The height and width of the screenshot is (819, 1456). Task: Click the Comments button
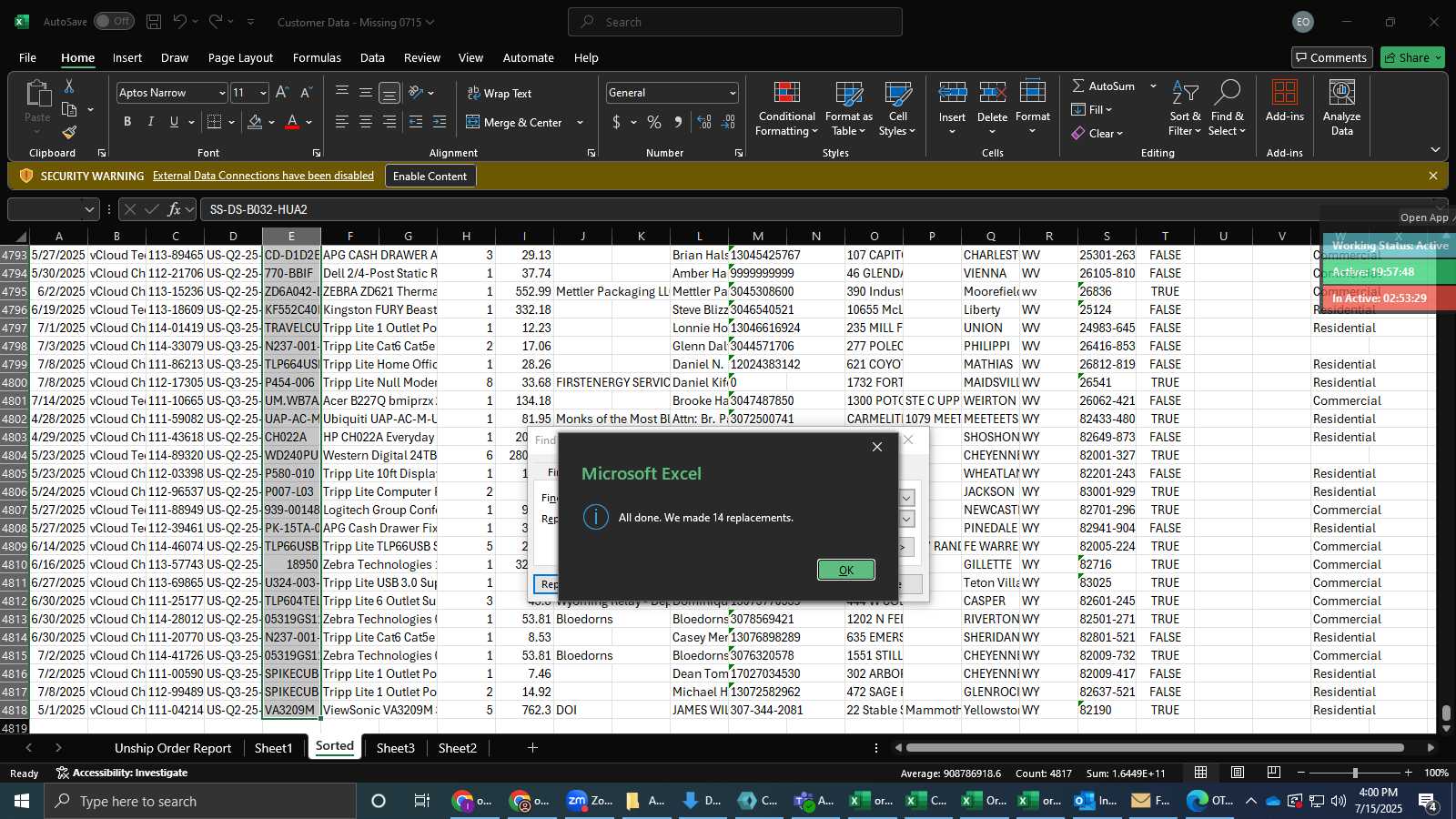(1330, 57)
